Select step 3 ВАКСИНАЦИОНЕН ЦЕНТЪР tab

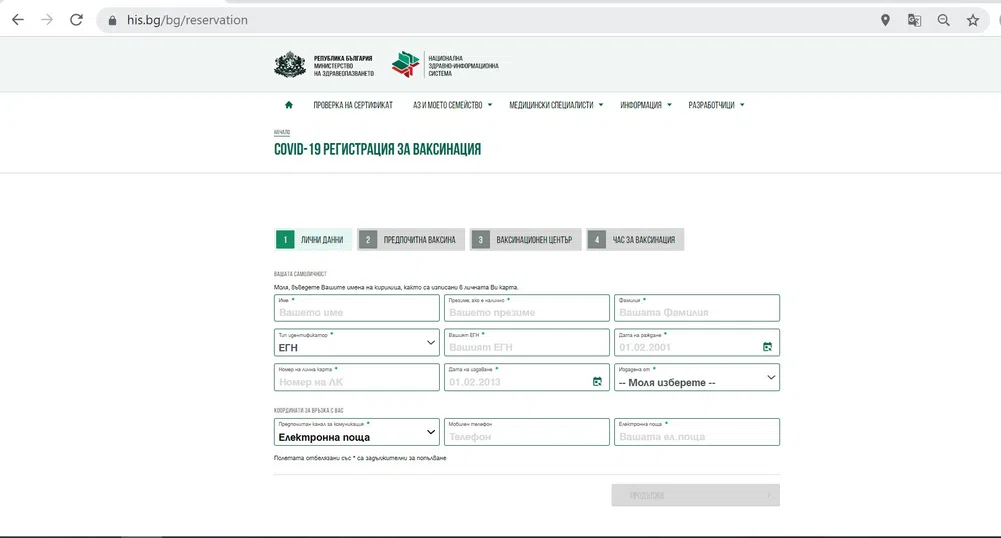526,240
